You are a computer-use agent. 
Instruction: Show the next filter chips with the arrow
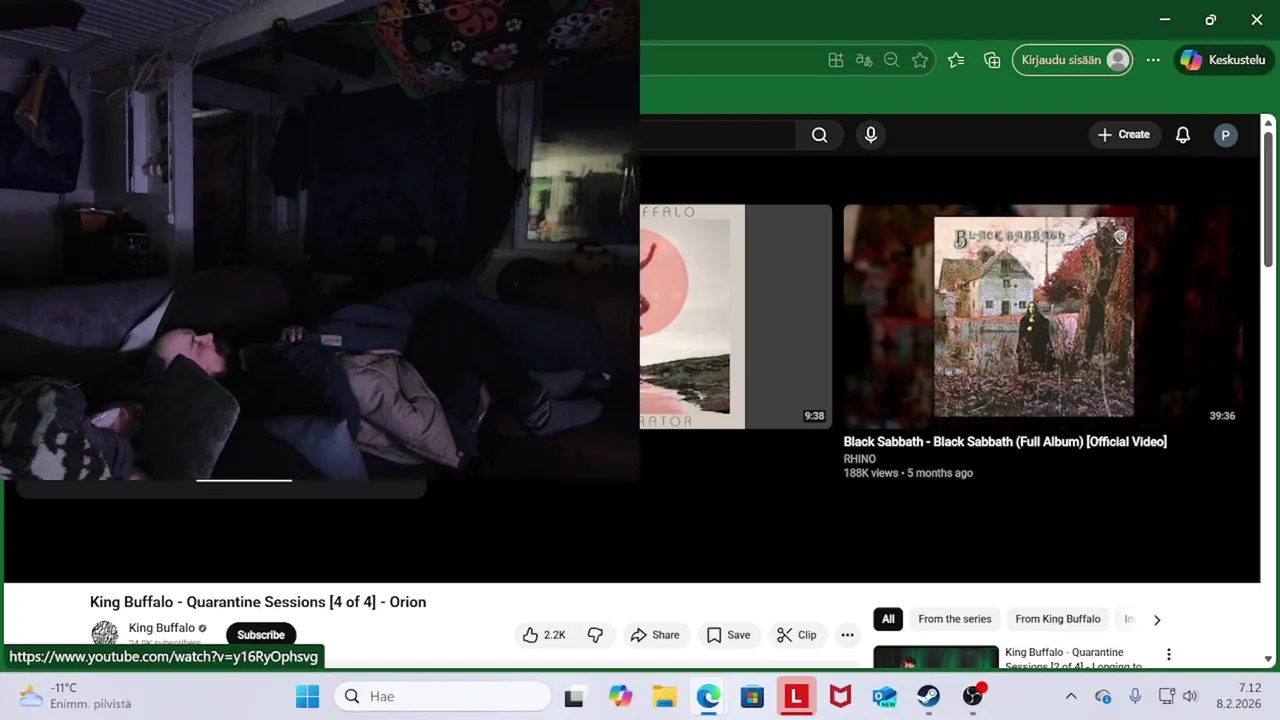(1157, 620)
